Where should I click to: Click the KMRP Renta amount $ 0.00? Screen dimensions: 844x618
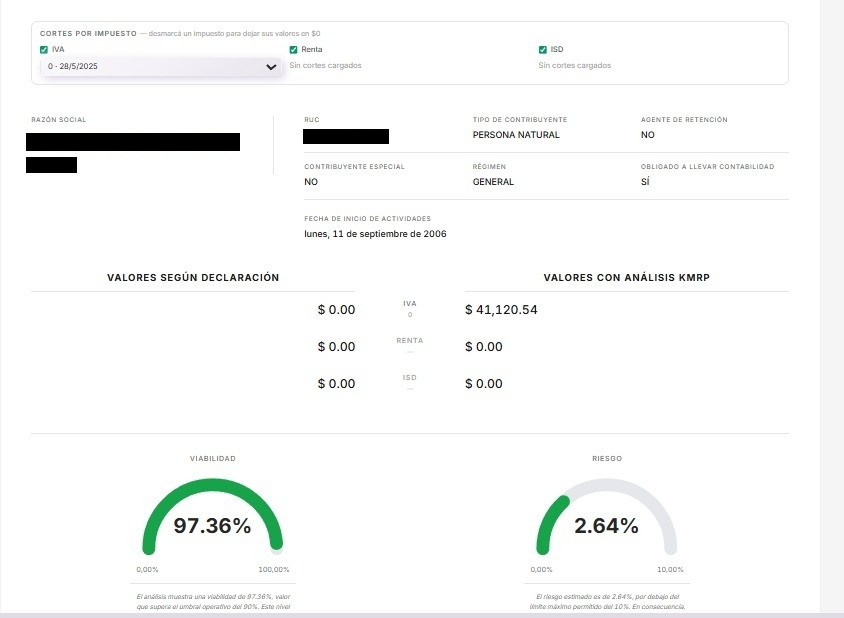[484, 347]
